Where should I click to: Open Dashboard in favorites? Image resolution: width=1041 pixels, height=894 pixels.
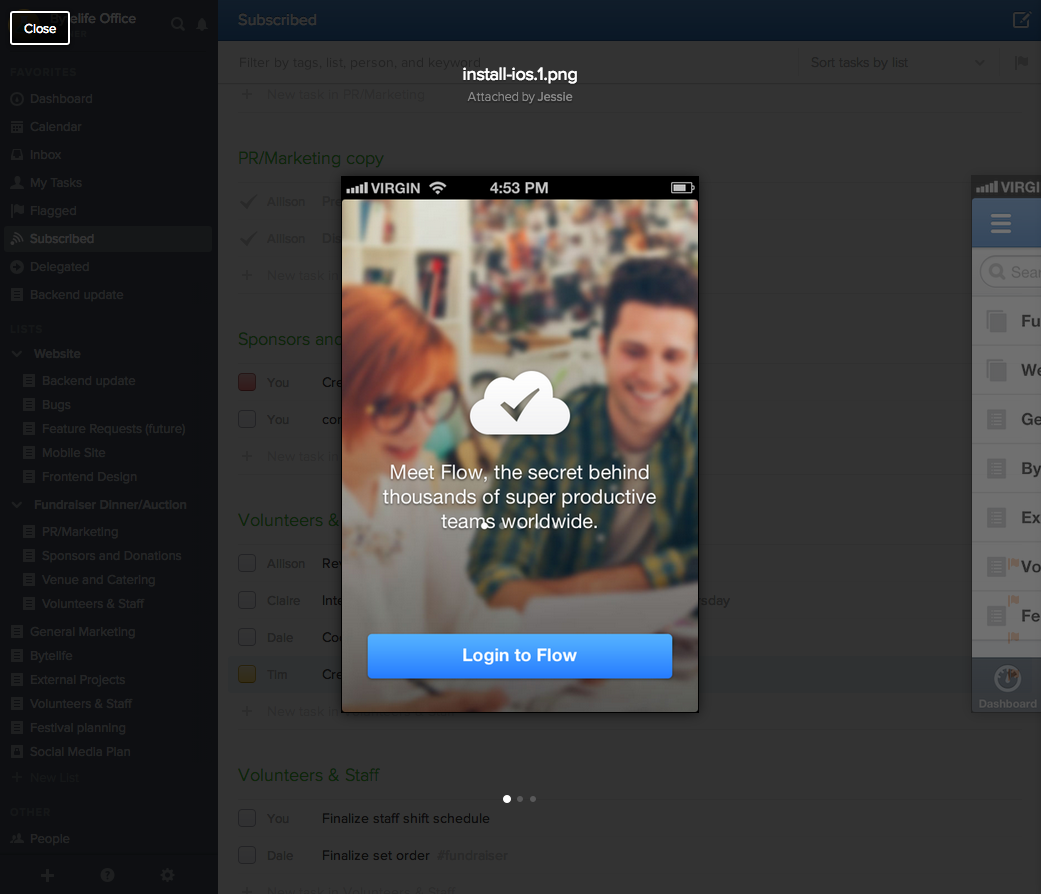[60, 99]
